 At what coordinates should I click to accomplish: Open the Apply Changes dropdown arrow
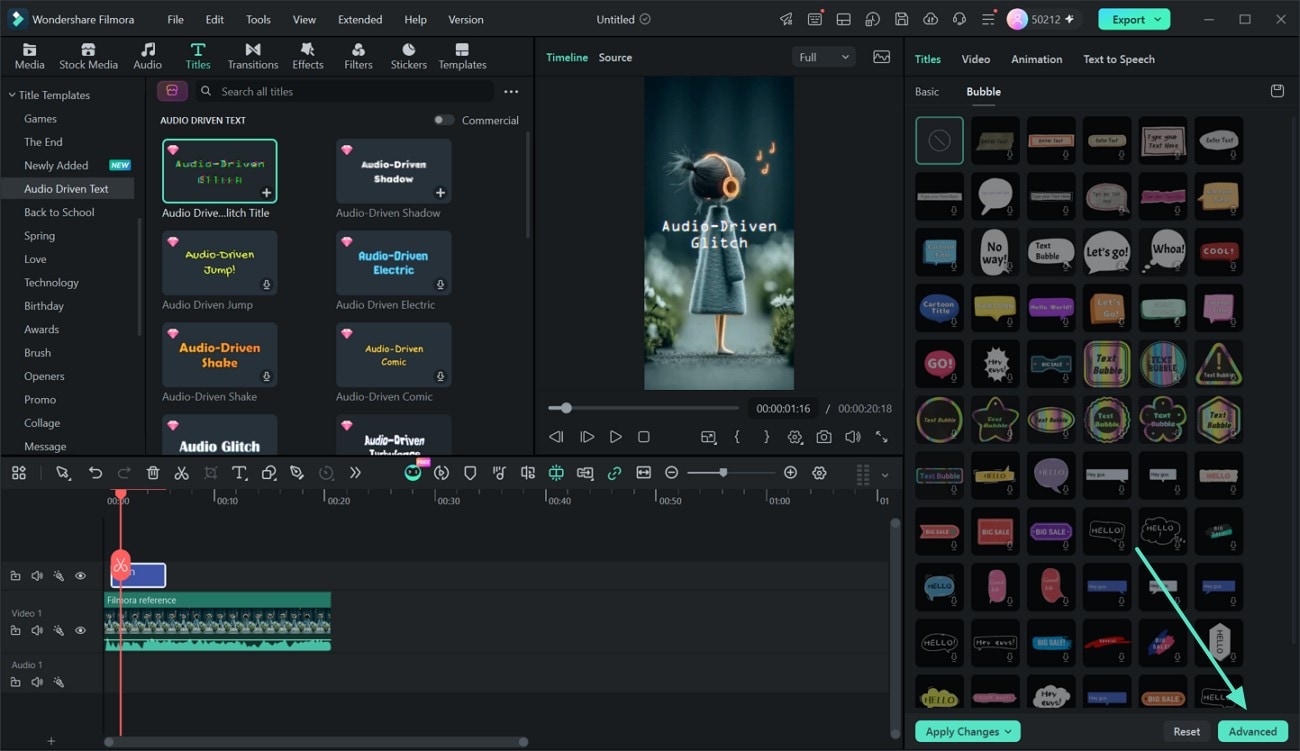1009,732
